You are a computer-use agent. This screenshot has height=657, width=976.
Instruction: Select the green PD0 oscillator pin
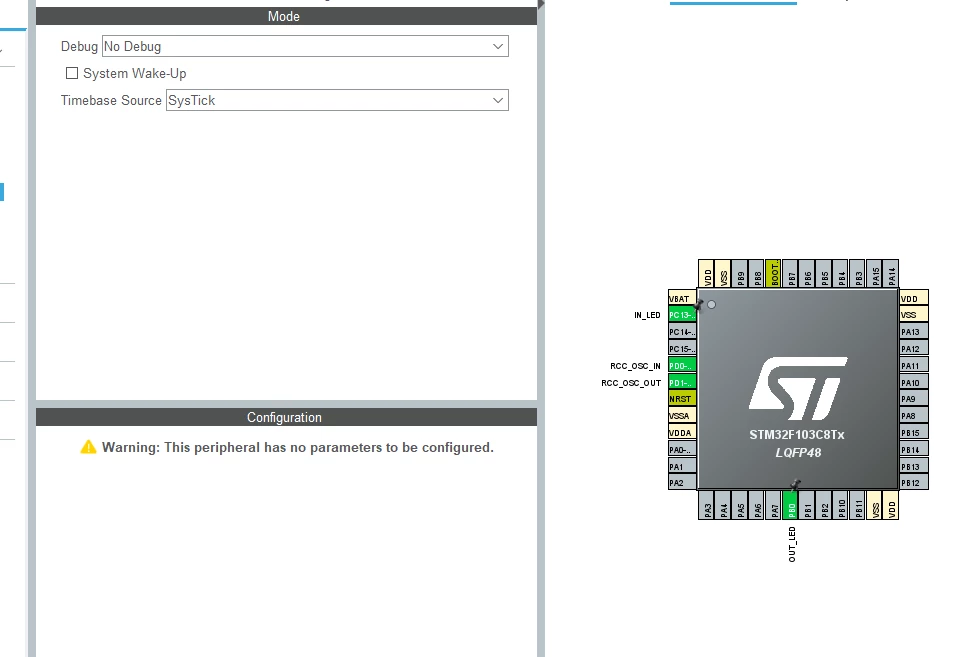[682, 365]
